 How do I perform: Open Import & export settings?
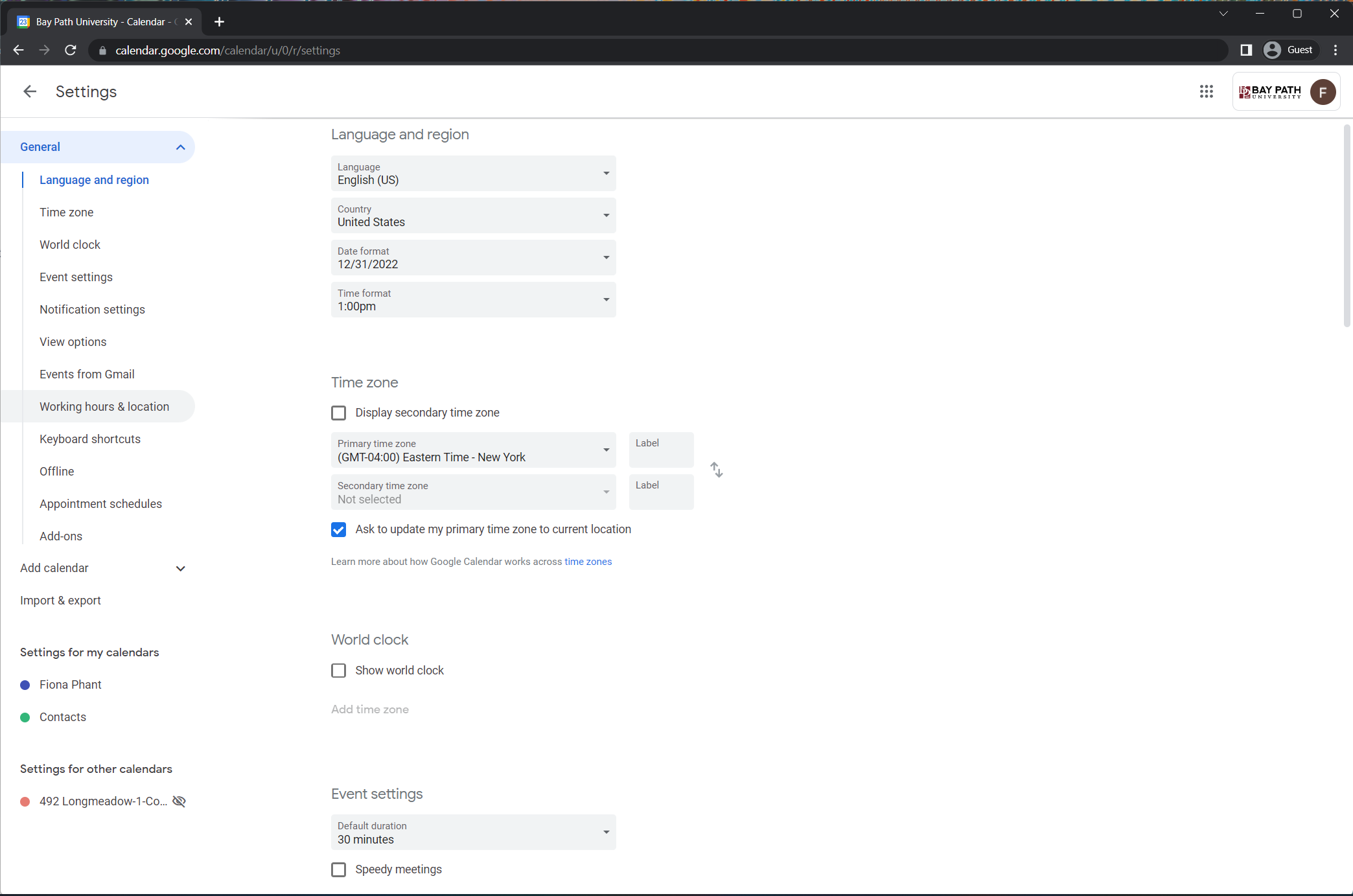coord(60,601)
